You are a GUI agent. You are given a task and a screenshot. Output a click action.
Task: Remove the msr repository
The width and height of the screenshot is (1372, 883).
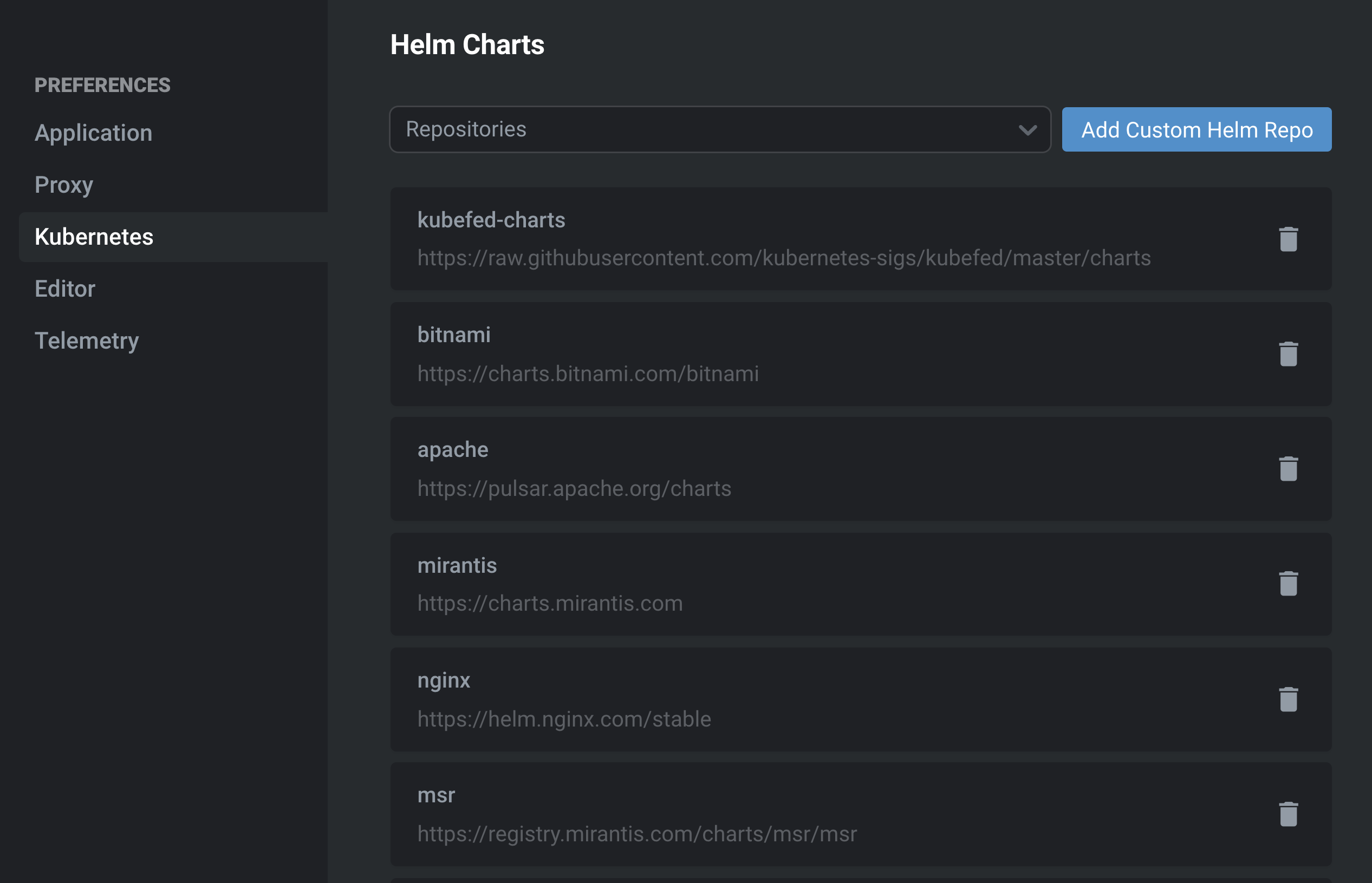pyautogui.click(x=1288, y=815)
